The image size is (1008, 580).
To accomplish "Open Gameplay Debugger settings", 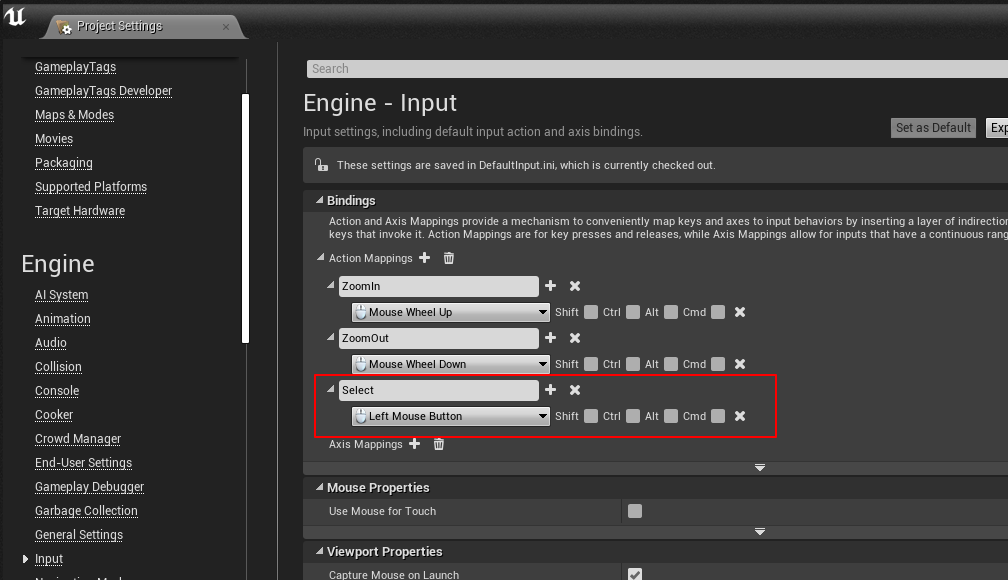I will (x=89, y=487).
